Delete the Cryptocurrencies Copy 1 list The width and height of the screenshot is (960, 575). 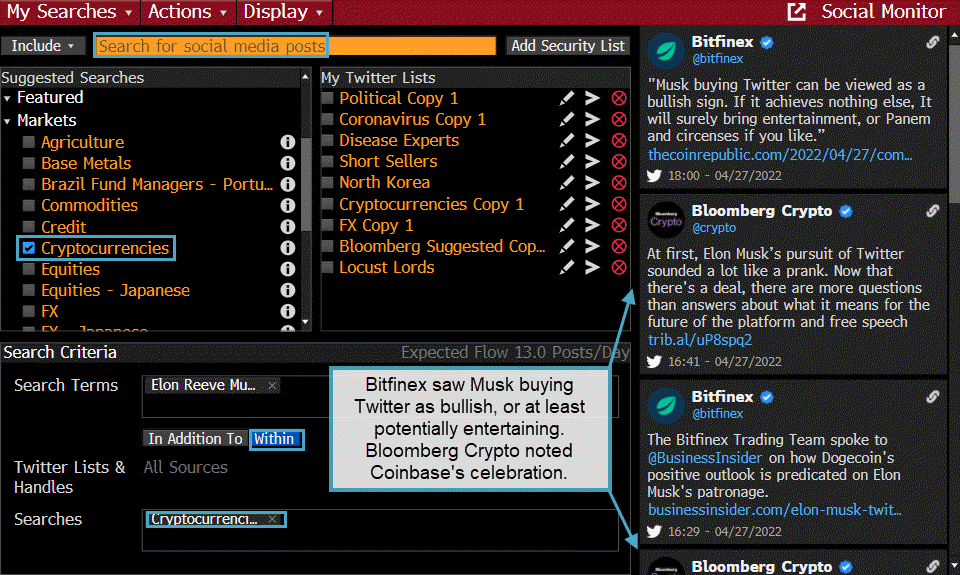(619, 204)
